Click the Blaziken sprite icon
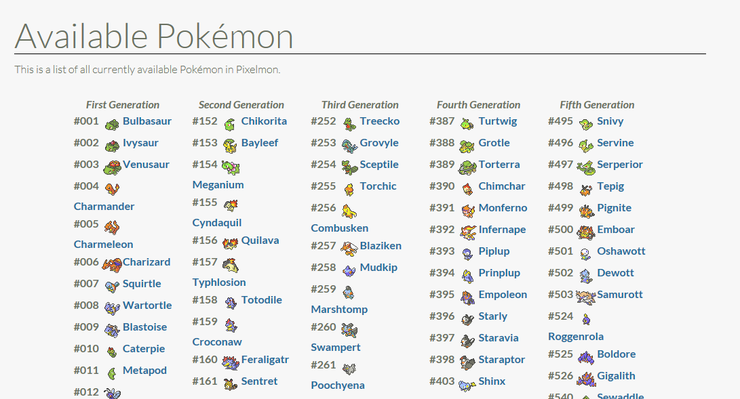Image resolution: width=740 pixels, height=399 pixels. (349, 248)
